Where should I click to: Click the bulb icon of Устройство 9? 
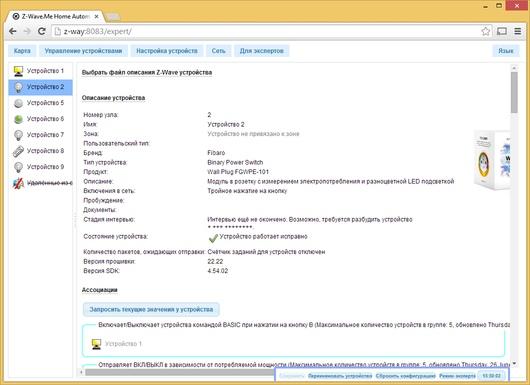(x=18, y=167)
